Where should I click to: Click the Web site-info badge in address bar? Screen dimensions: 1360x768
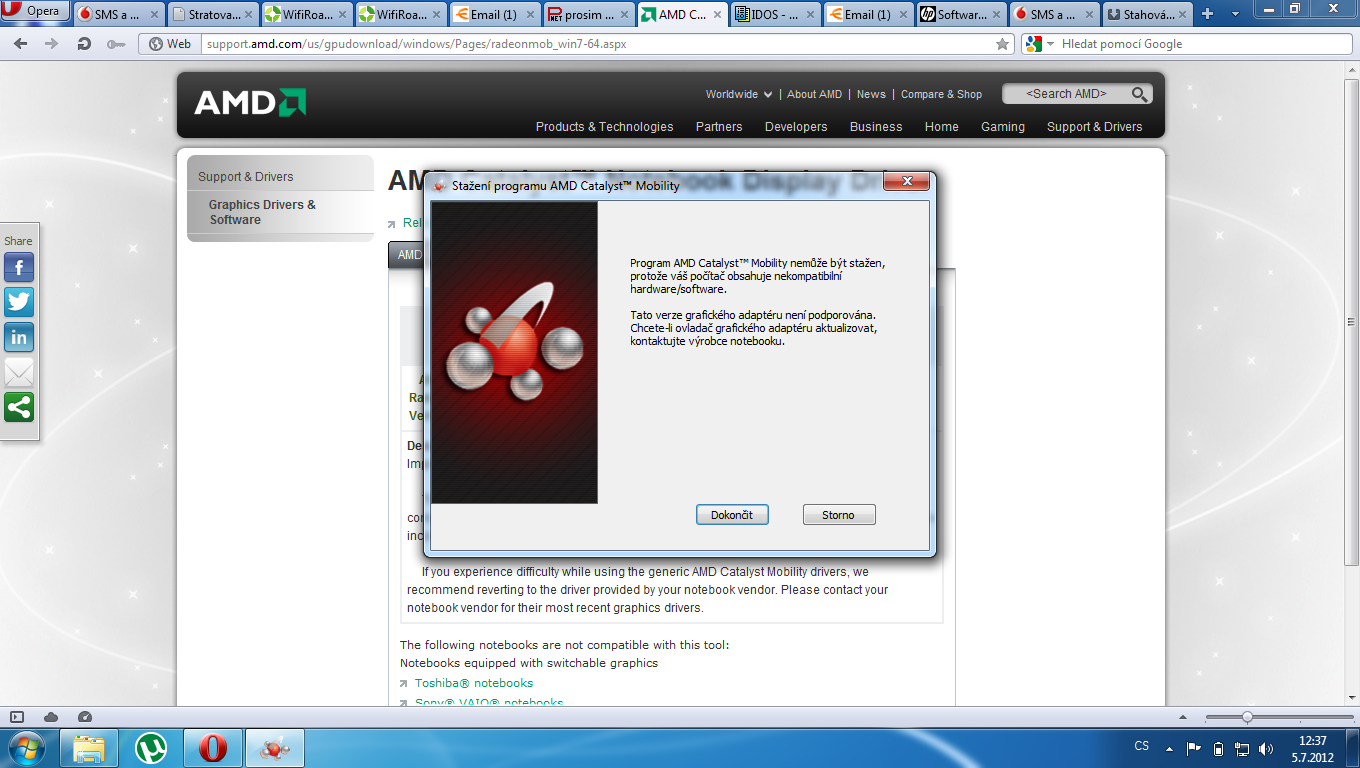[169, 44]
